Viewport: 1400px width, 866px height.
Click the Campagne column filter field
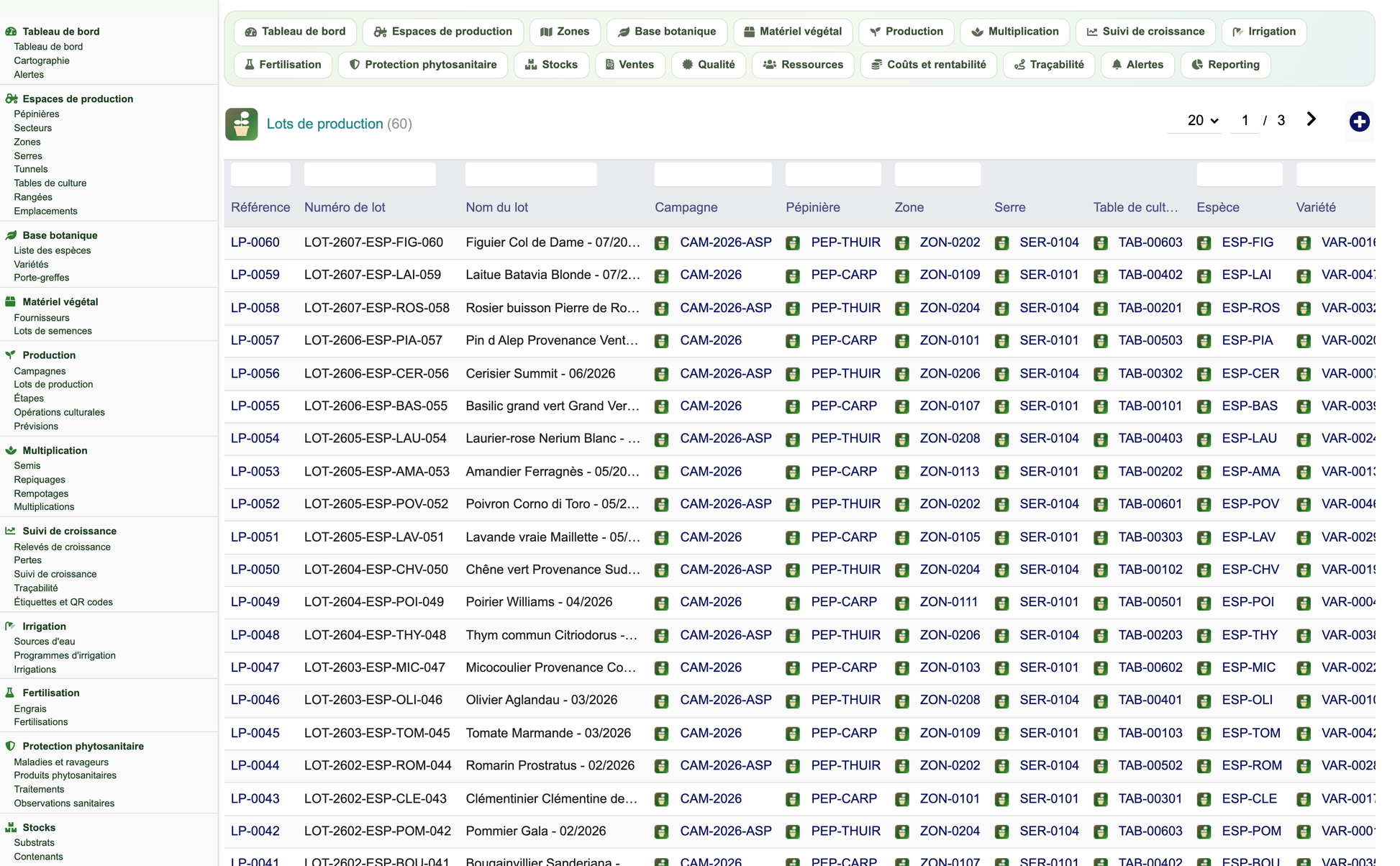(x=713, y=175)
